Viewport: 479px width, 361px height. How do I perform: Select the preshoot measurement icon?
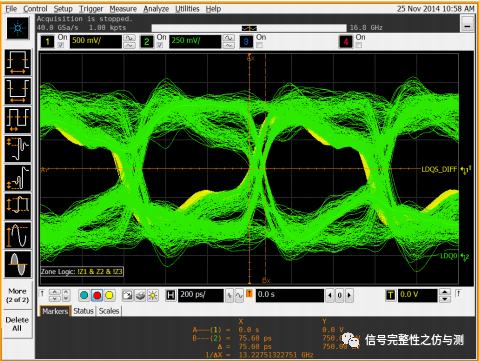click(18, 178)
